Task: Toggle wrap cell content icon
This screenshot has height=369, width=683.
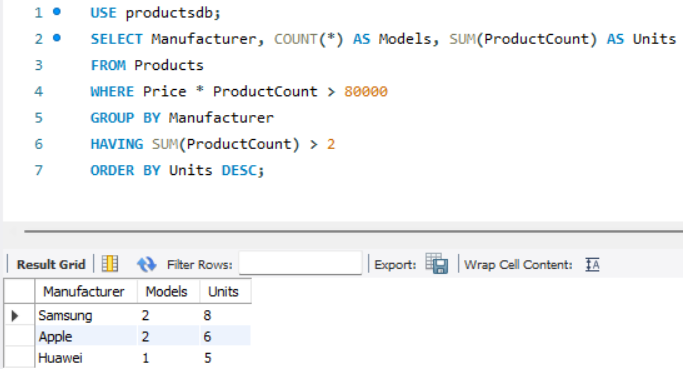Action: [592, 264]
